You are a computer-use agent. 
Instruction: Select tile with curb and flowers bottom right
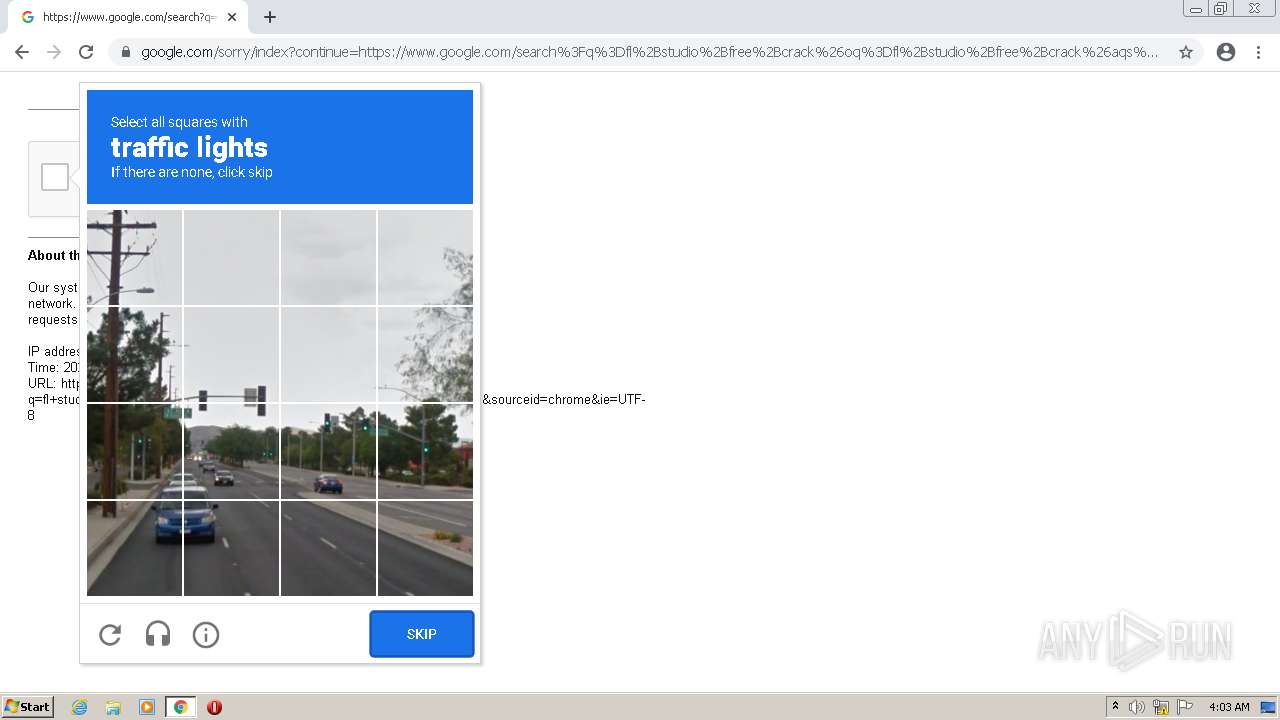click(x=425, y=548)
